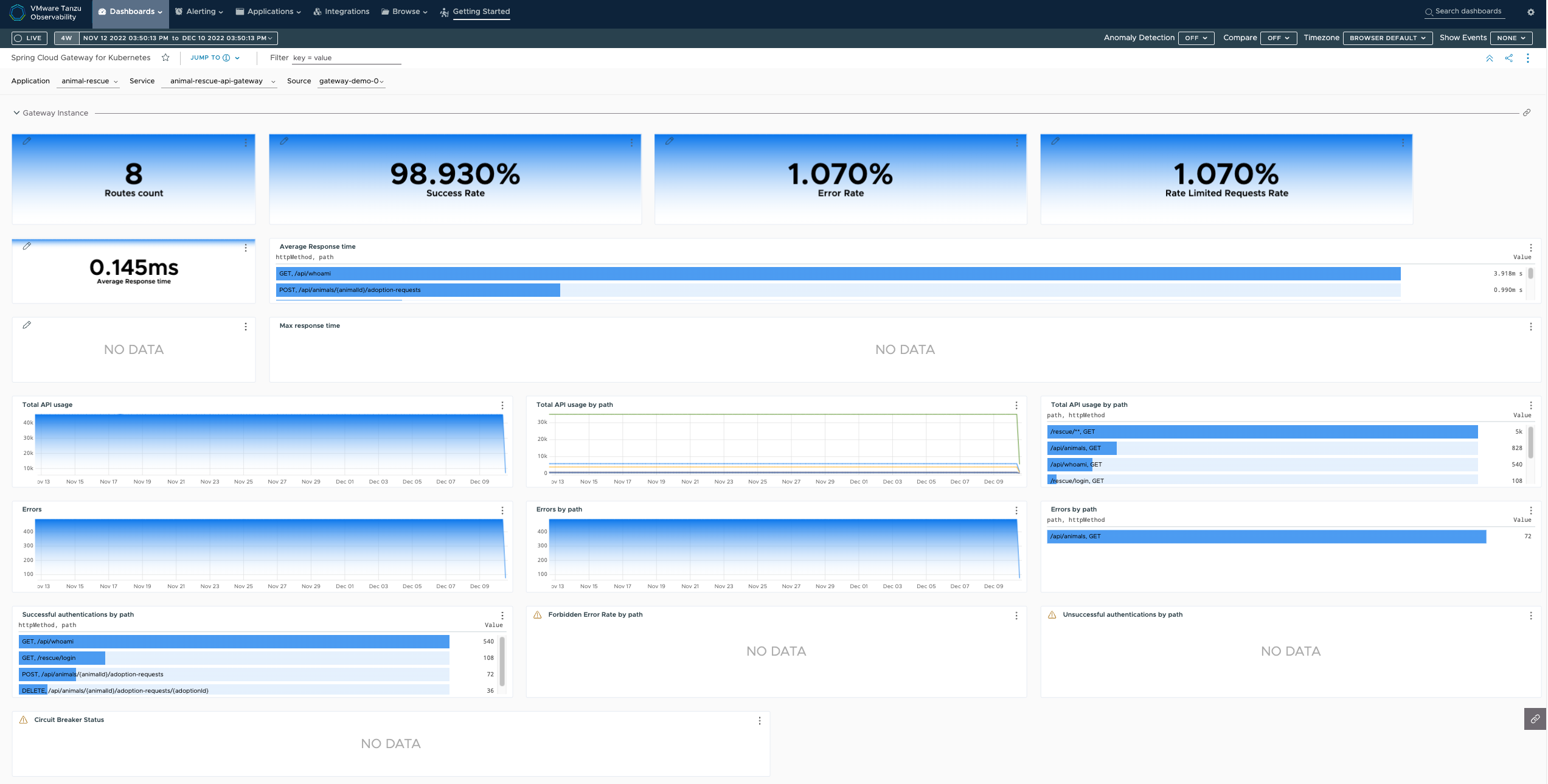Click Total API usage by path table scrollbar
This screenshot has height=784, width=1548.
pos(1531,442)
